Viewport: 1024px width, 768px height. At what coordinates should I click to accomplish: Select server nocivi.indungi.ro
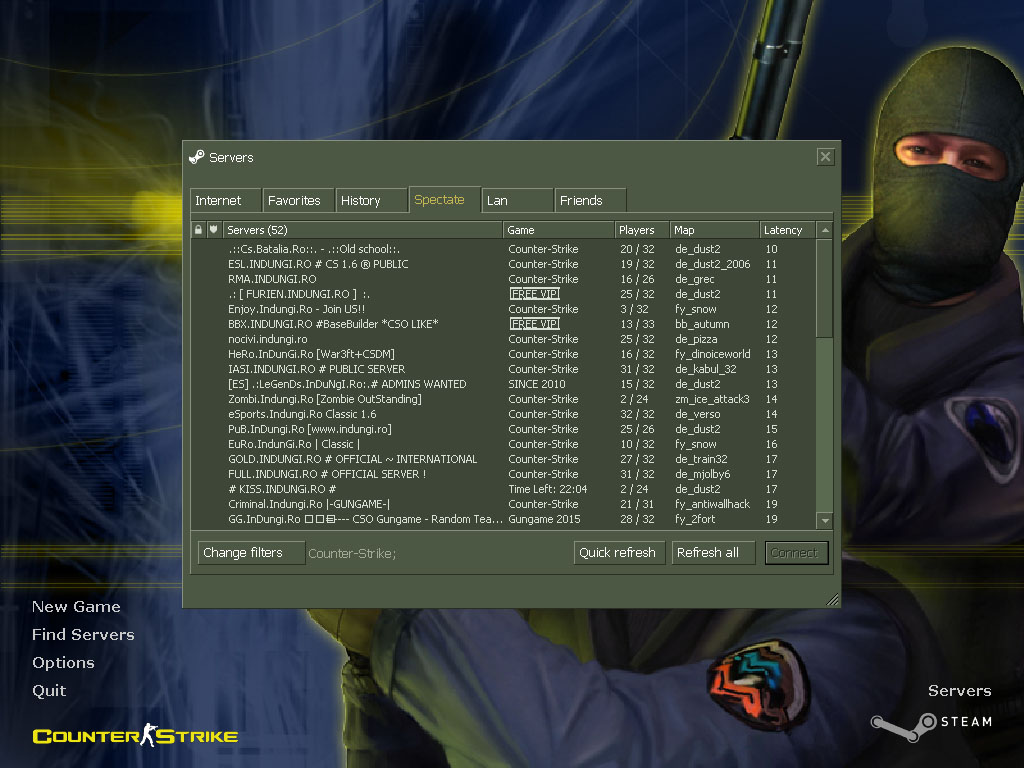point(503,339)
